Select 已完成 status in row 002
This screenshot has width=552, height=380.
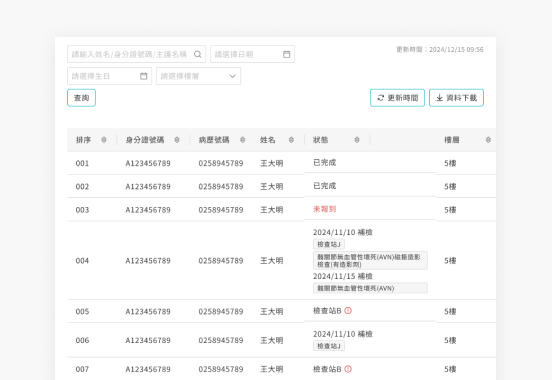pos(325,186)
